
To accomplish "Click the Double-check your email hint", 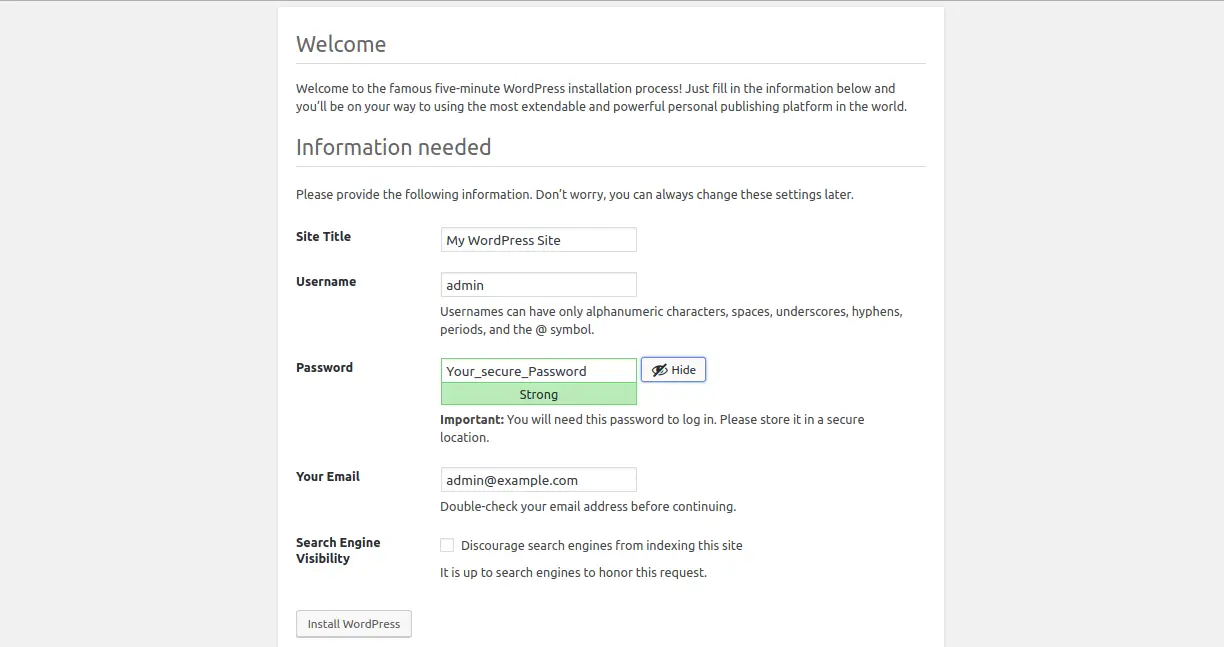I will [588, 507].
